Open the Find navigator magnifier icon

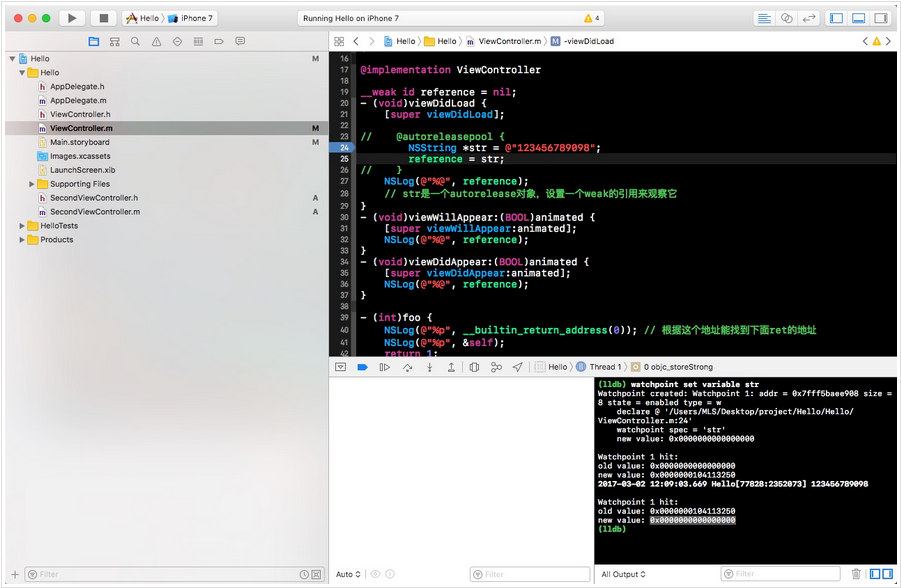[135, 42]
